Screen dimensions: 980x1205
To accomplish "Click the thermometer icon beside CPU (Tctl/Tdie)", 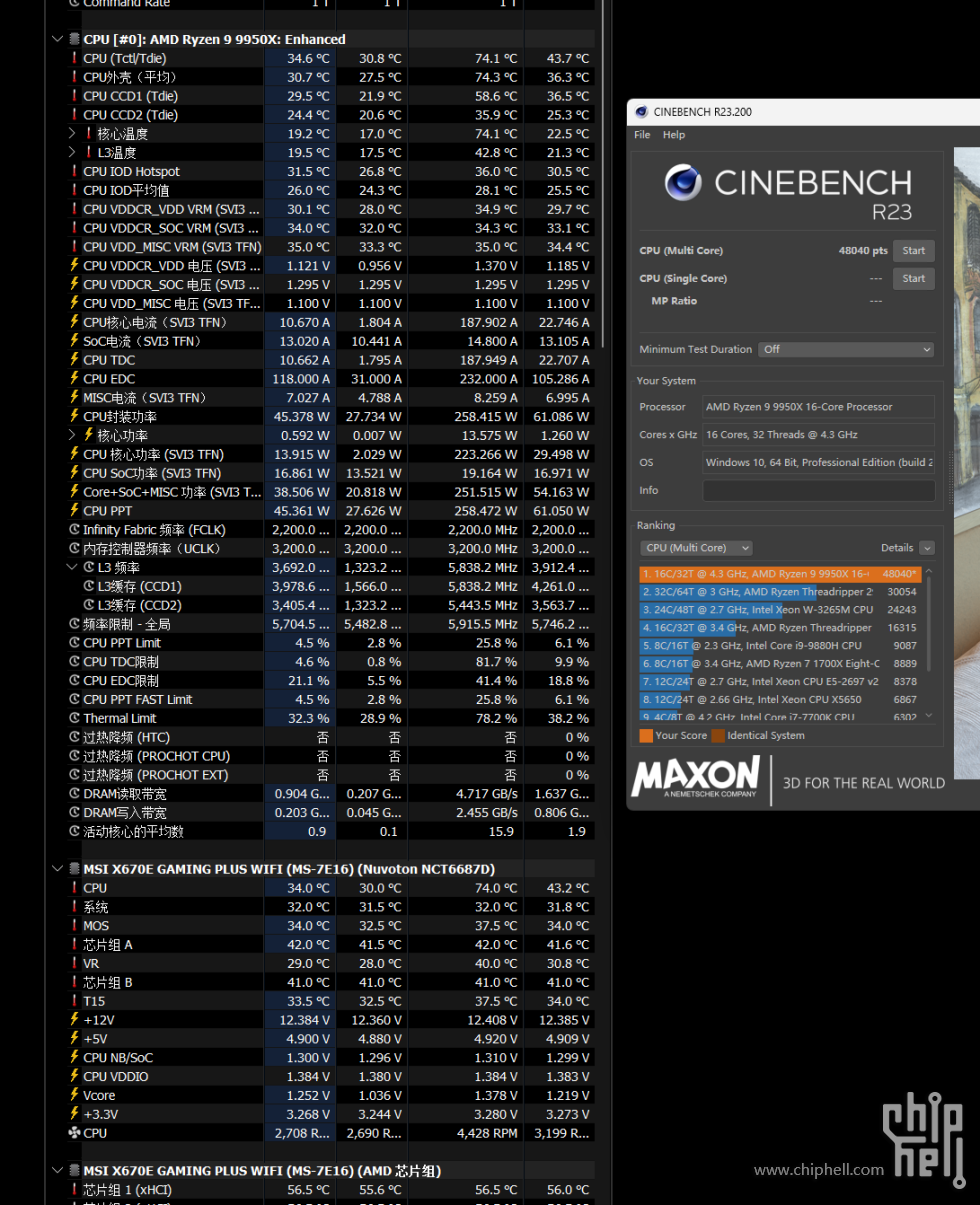I will point(74,58).
